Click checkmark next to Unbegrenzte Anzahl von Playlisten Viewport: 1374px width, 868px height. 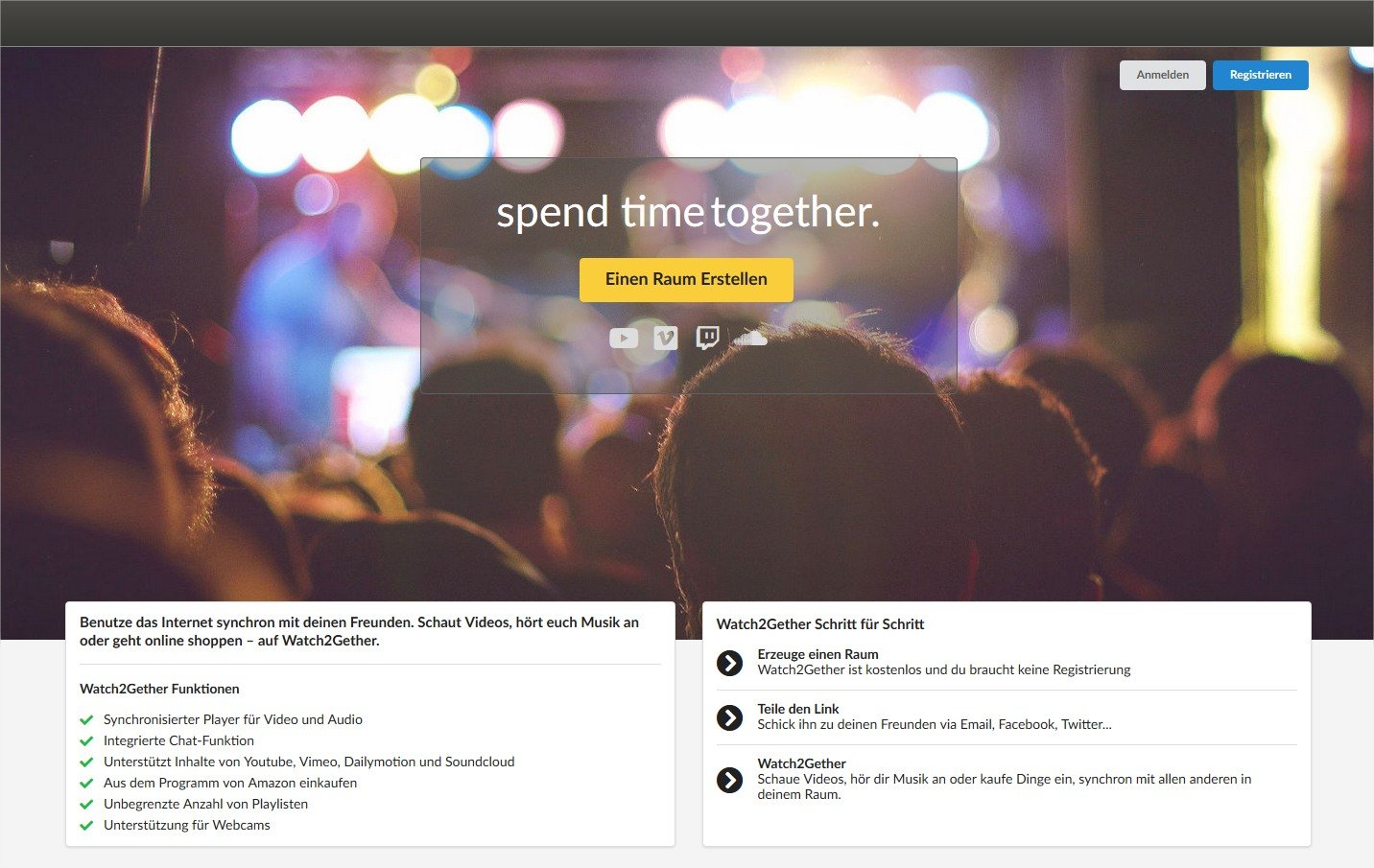86,805
